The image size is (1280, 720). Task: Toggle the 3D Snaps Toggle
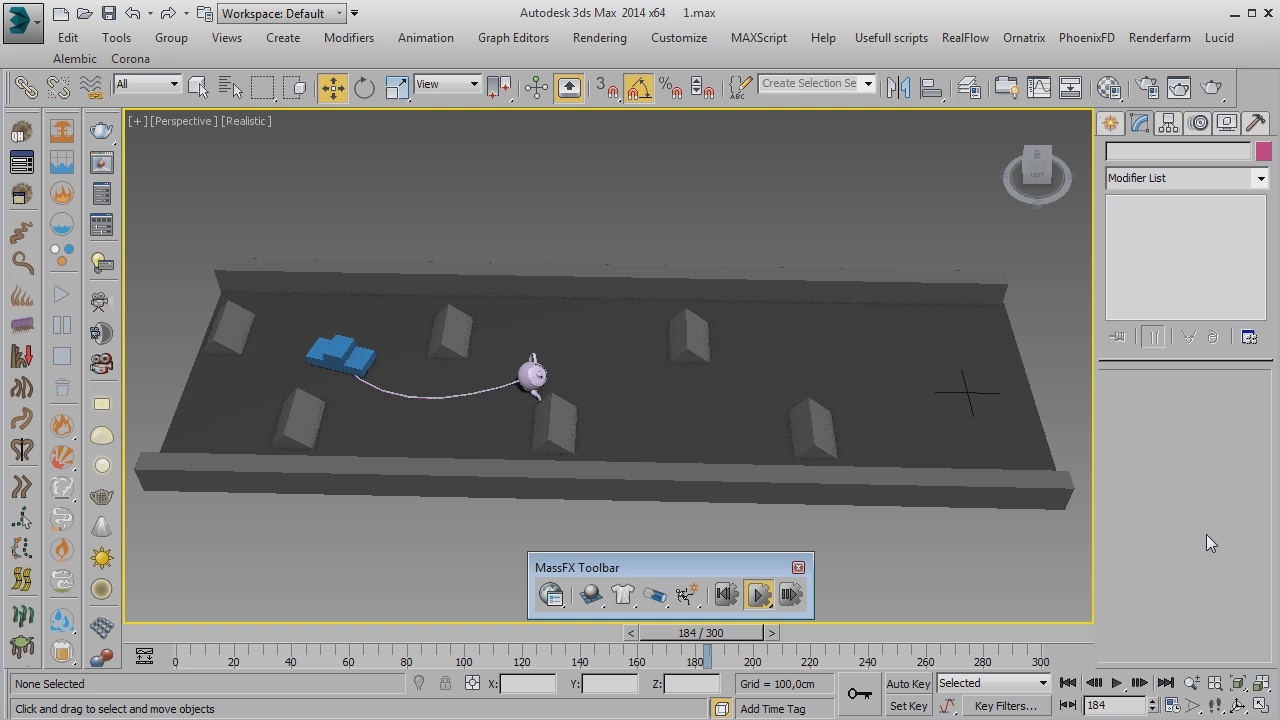point(609,88)
